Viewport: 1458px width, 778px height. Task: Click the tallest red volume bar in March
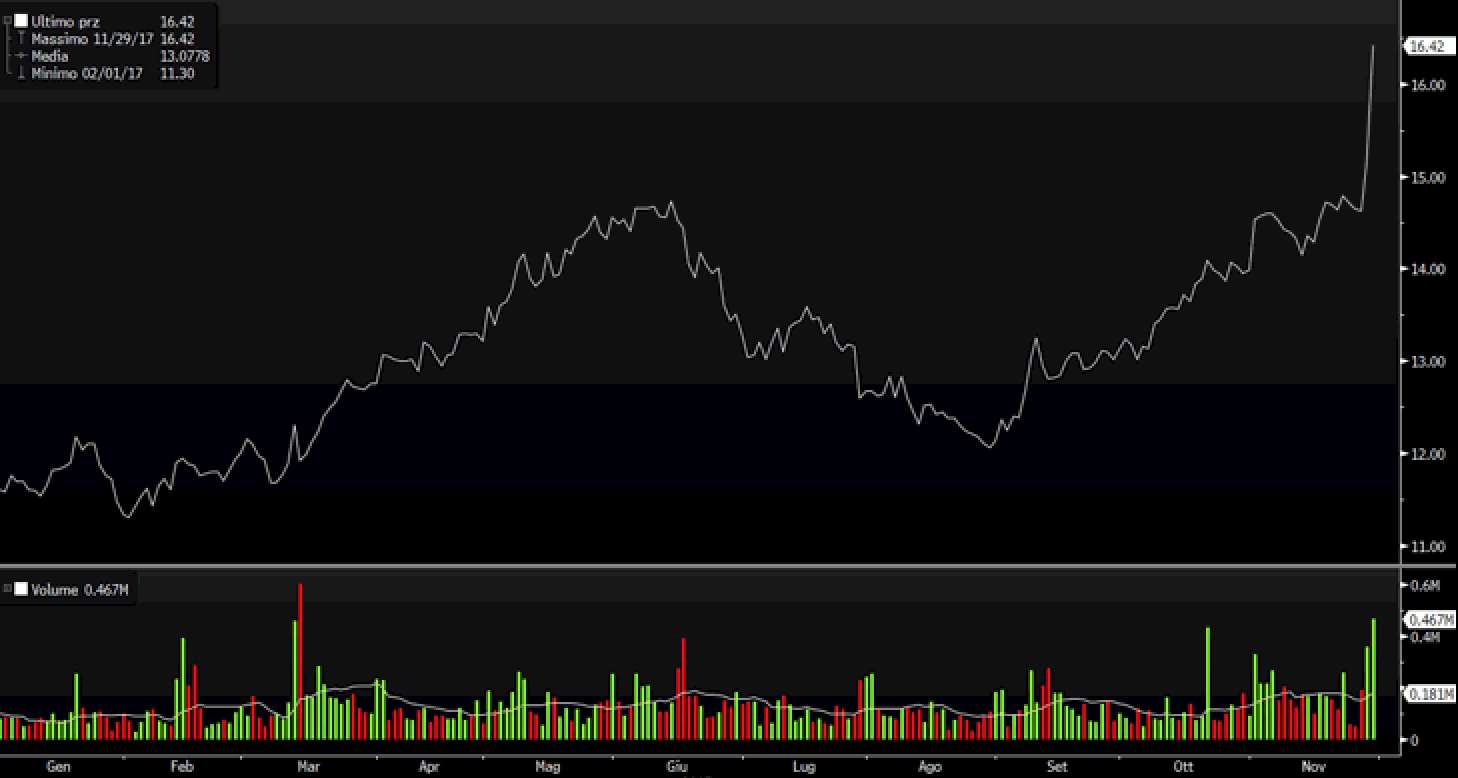pos(300,661)
